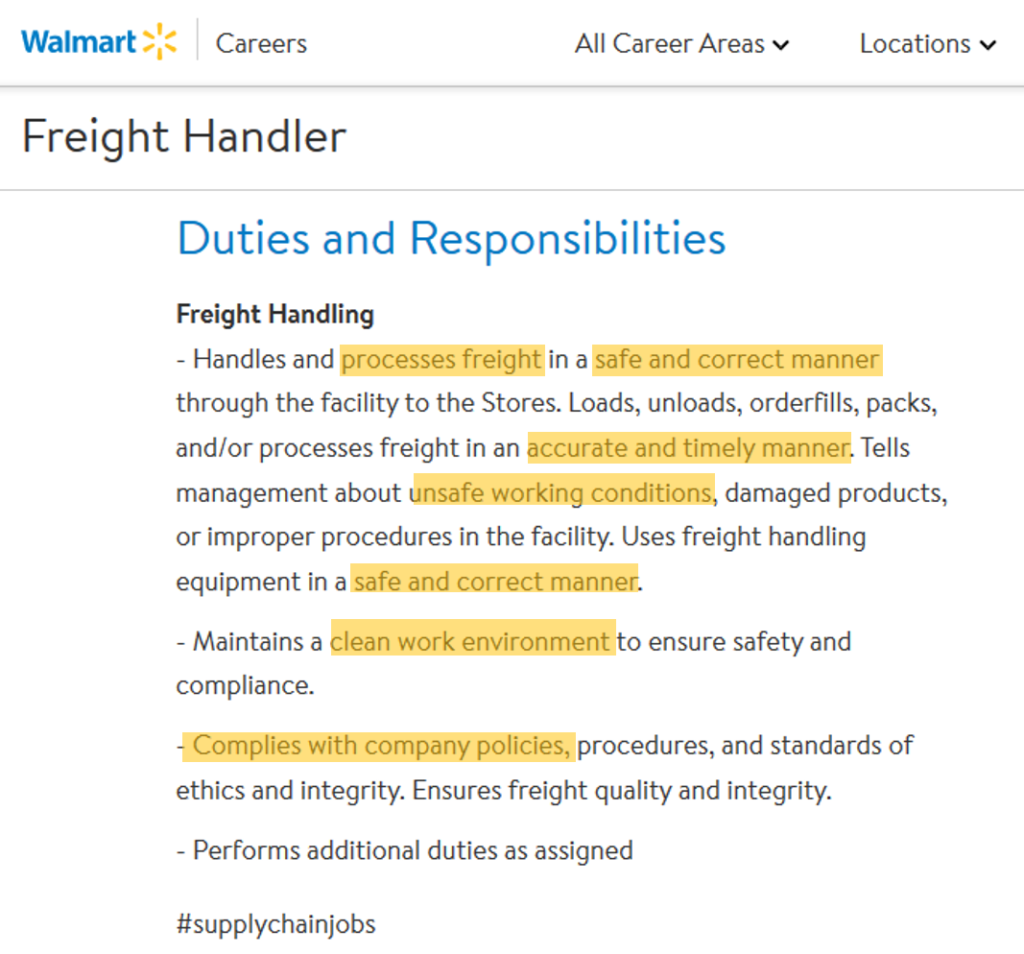Click the highlighted 'unsafe working conditions' phrase
The image size is (1024, 954).
564,492
